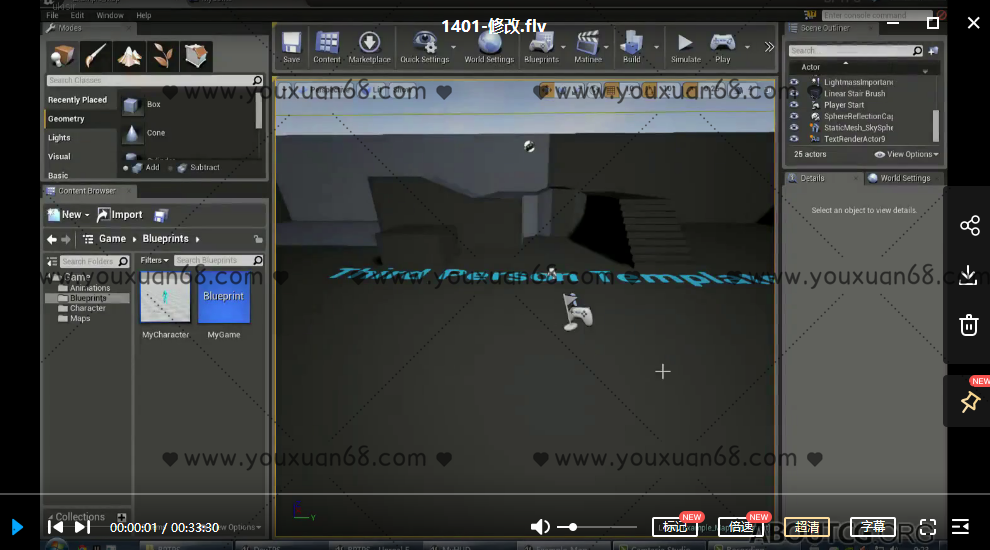The height and width of the screenshot is (550, 990).
Task: Go back in Content Browser history
Action: point(52,239)
